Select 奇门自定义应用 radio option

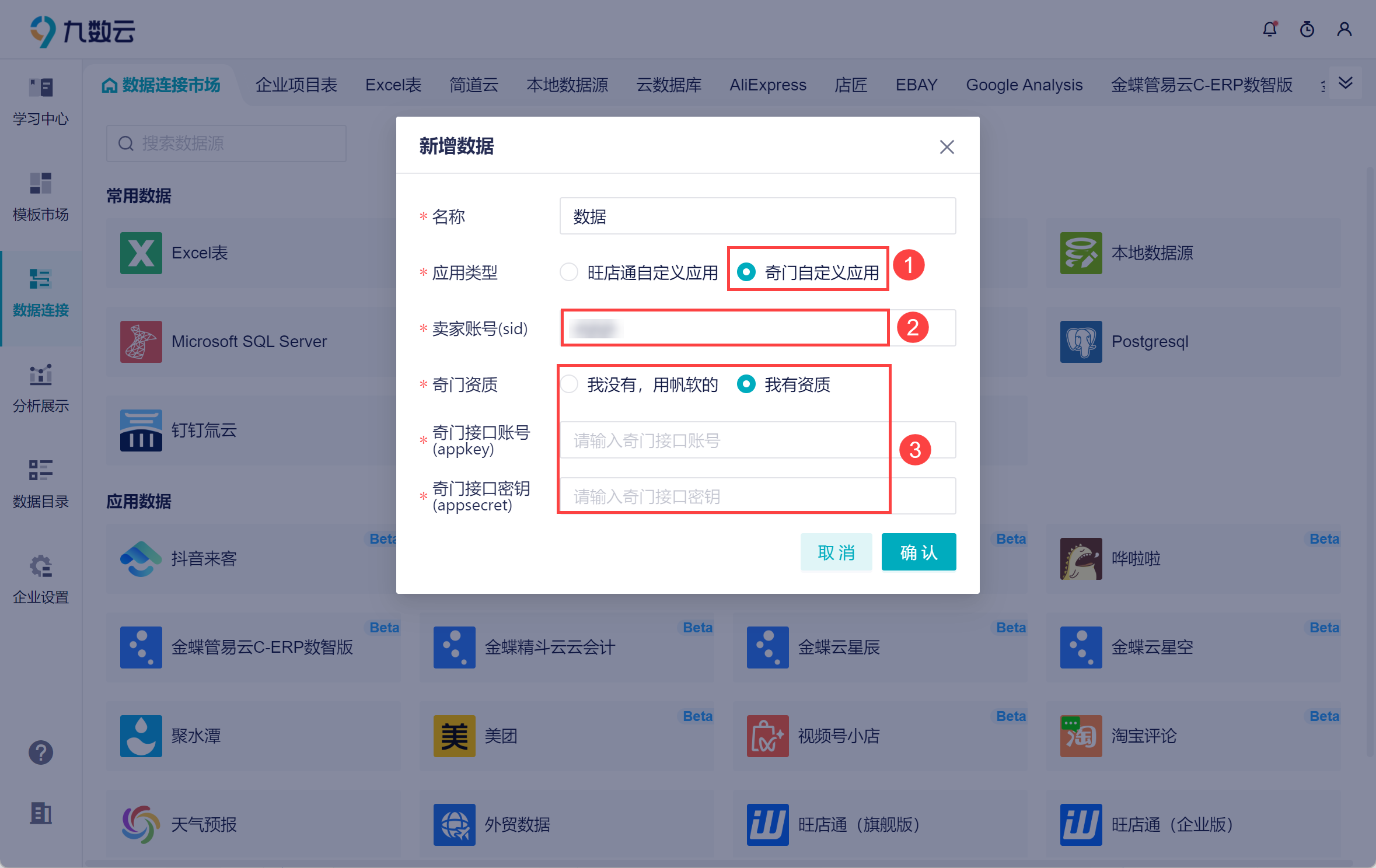click(746, 272)
